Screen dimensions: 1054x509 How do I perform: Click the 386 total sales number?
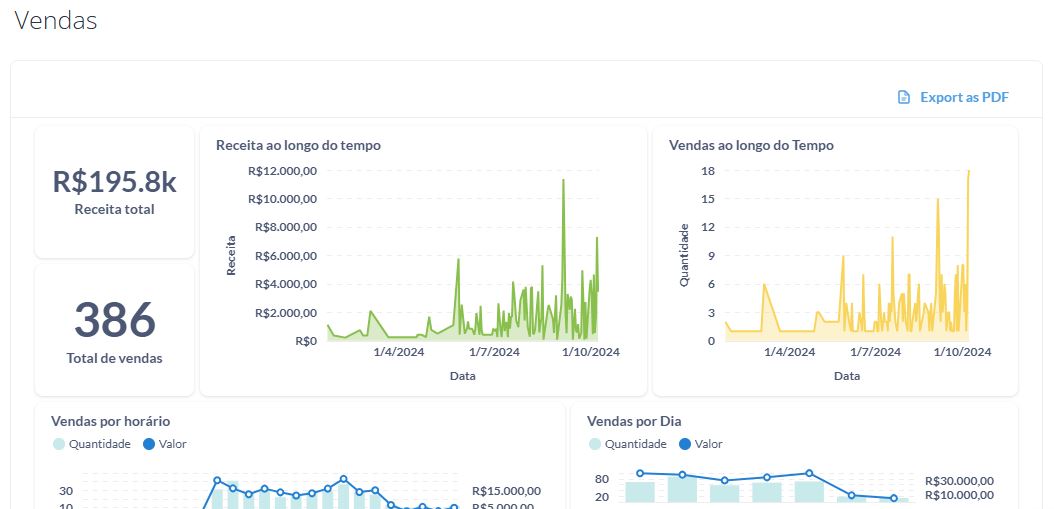[114, 319]
